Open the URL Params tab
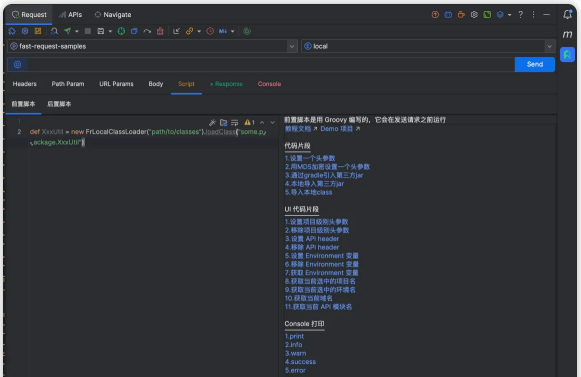 point(116,84)
